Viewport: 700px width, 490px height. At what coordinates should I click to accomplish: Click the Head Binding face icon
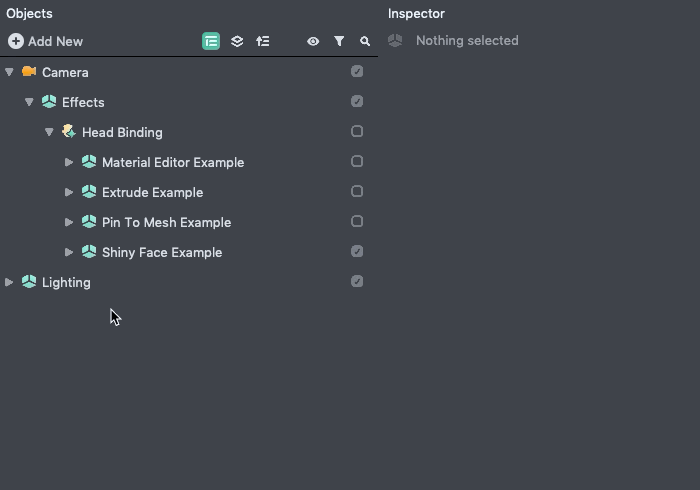[x=69, y=132]
